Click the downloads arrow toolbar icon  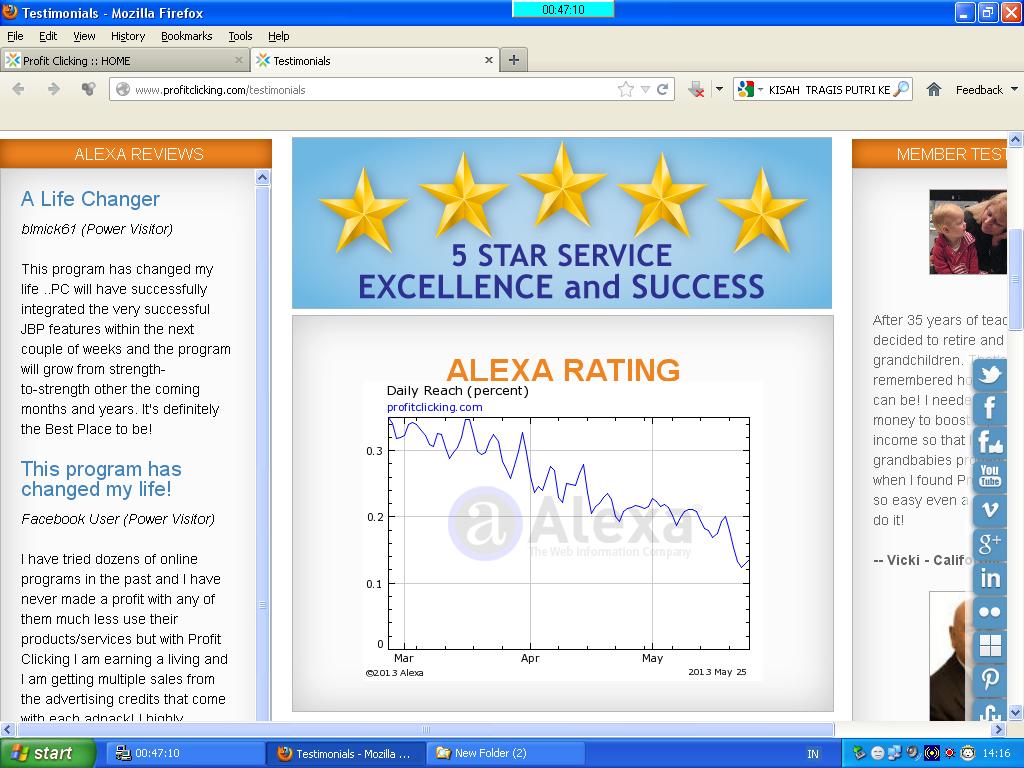pyautogui.click(x=697, y=89)
